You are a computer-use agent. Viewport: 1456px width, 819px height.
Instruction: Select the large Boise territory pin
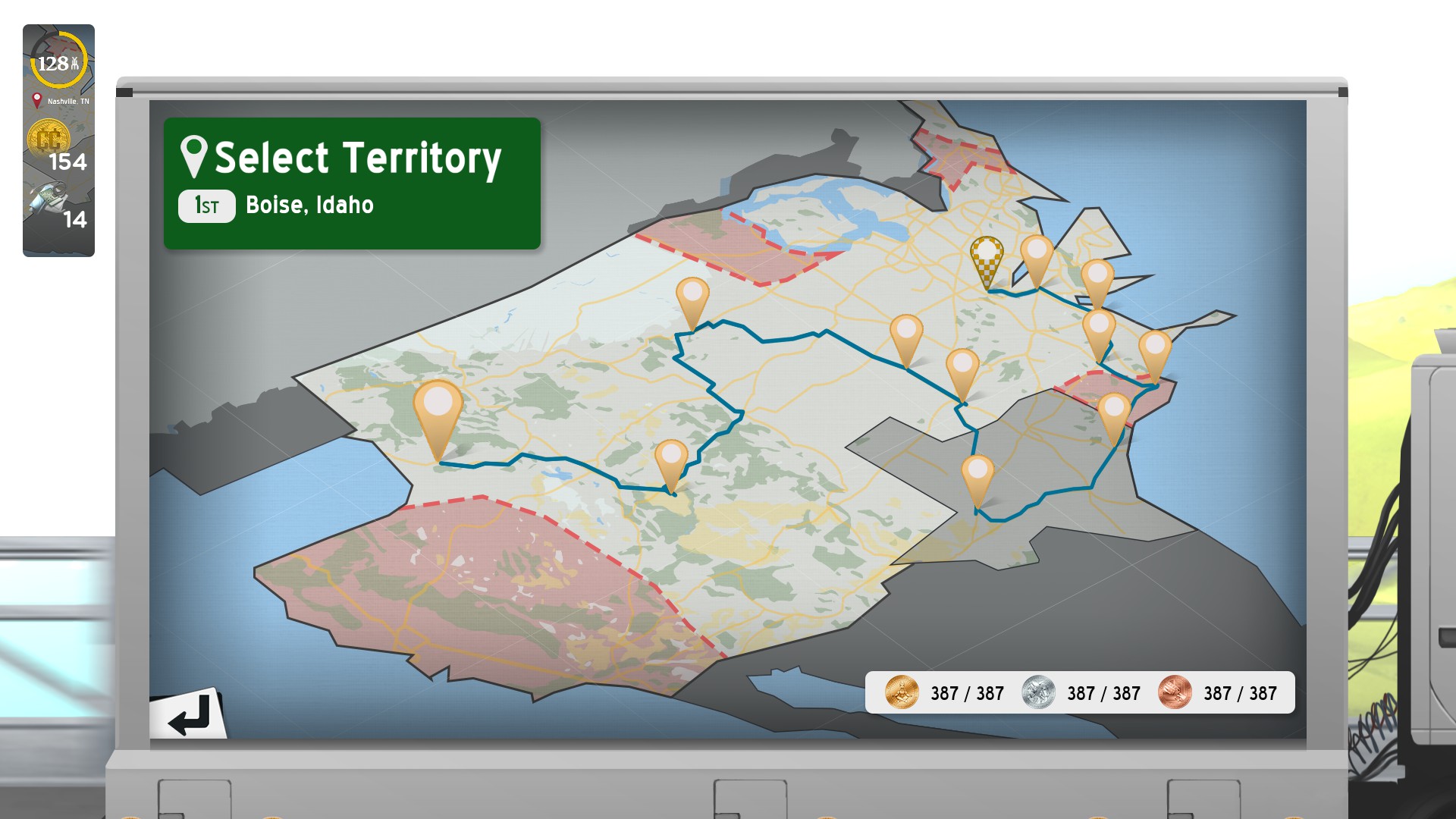coord(438,406)
